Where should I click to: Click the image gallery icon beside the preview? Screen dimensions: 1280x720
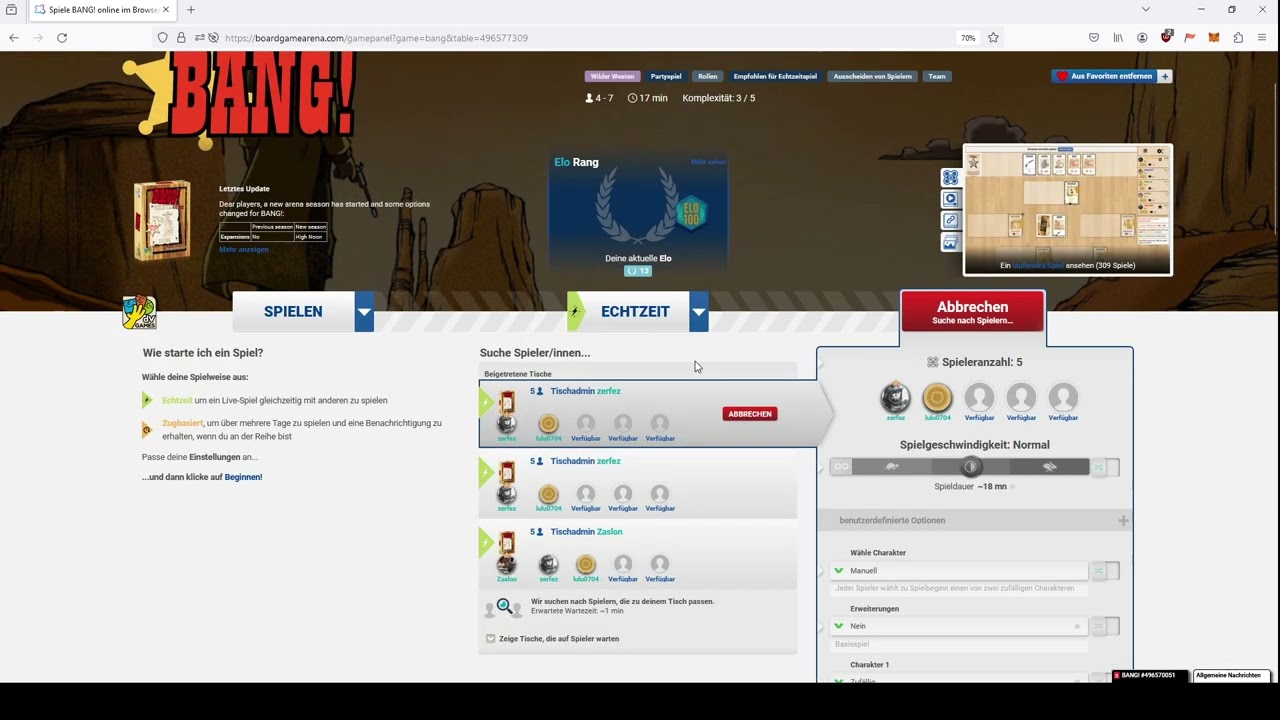950,243
